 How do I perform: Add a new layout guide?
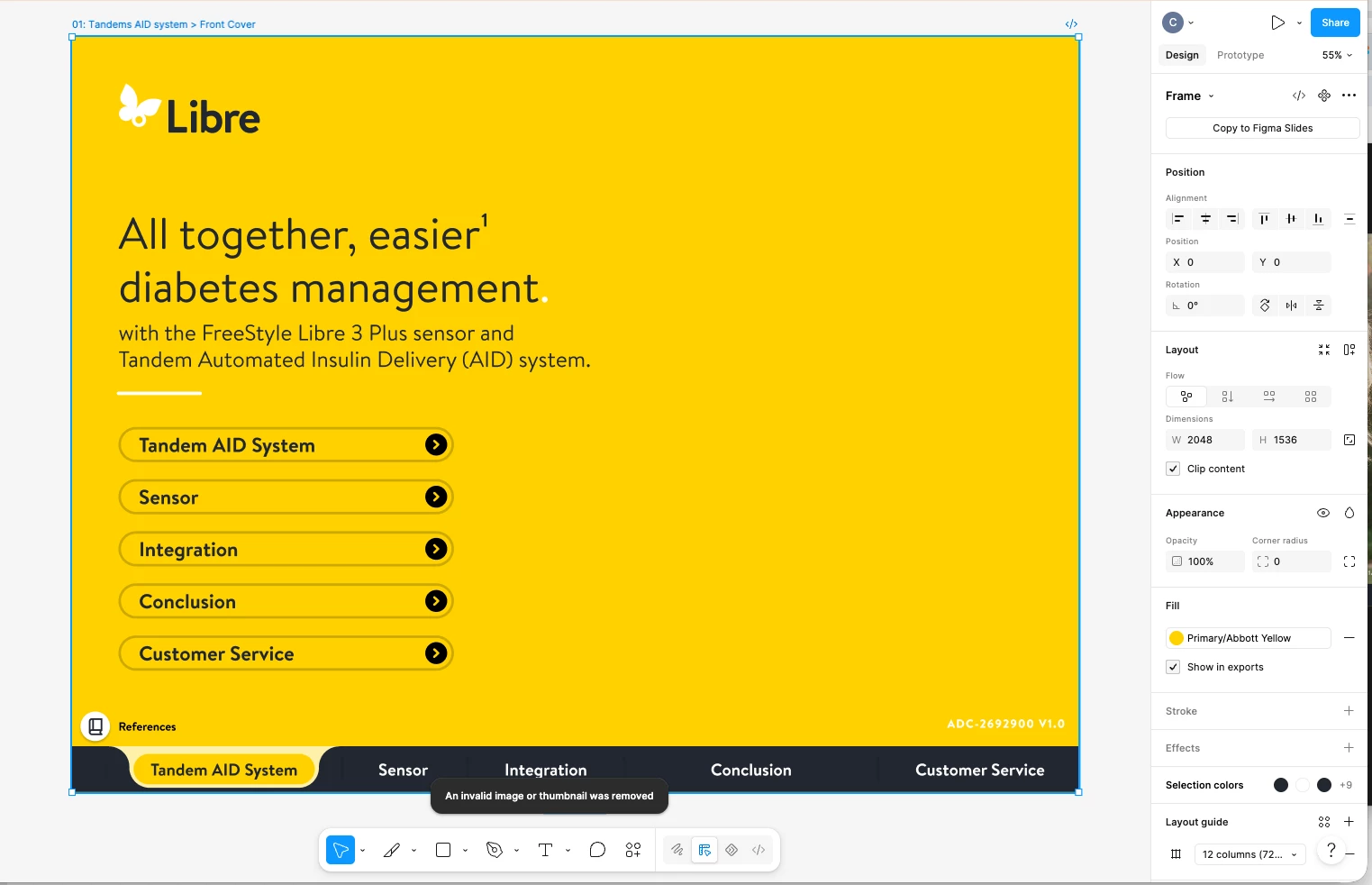1349,822
